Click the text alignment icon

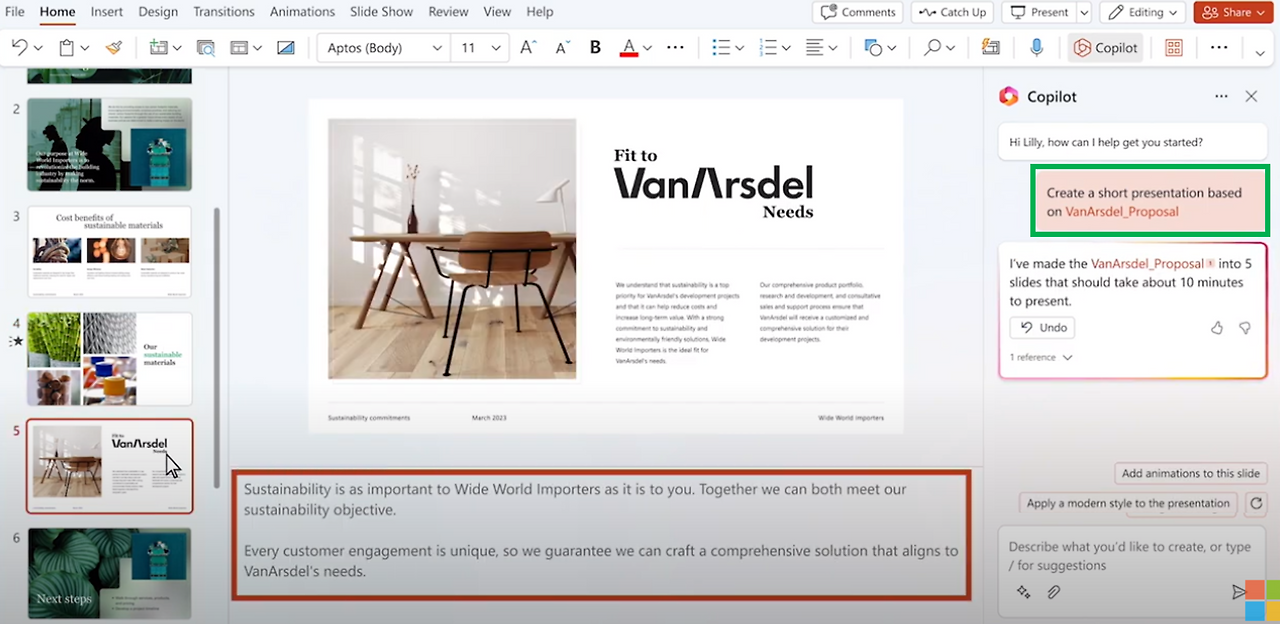[x=815, y=47]
